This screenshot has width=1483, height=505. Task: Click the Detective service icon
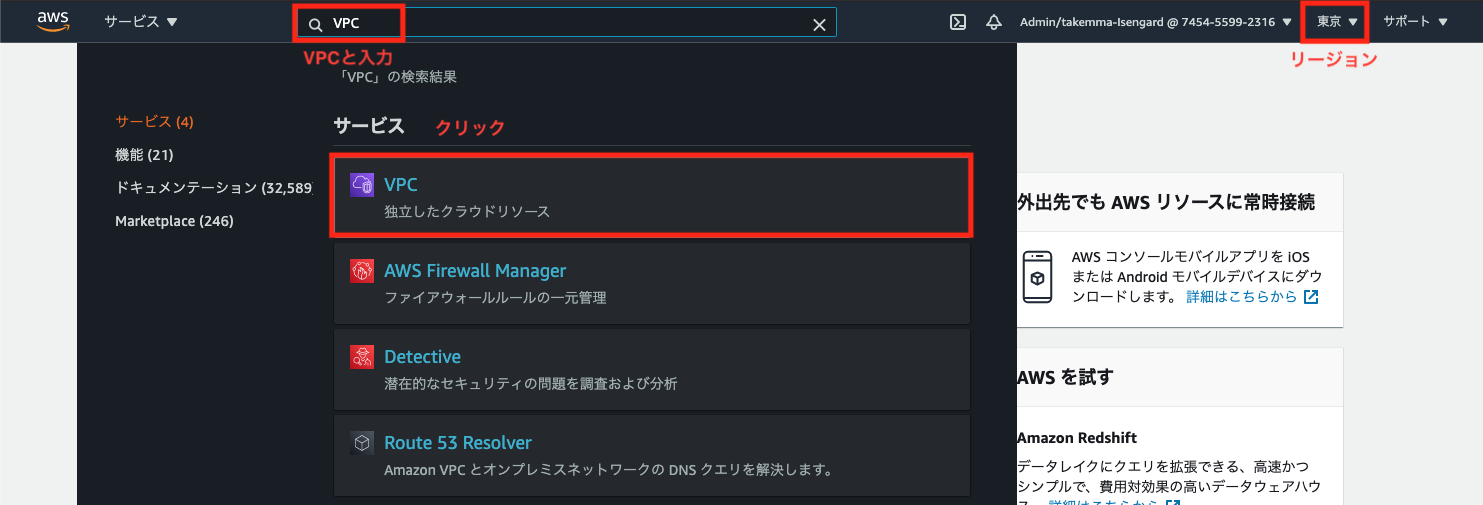click(362, 357)
